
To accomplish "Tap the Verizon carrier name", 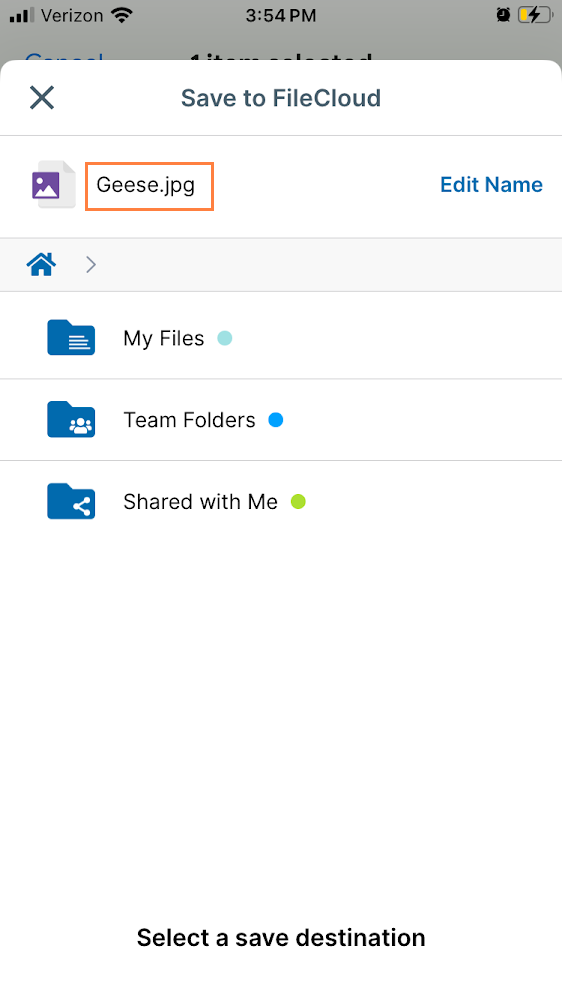I will [x=72, y=16].
